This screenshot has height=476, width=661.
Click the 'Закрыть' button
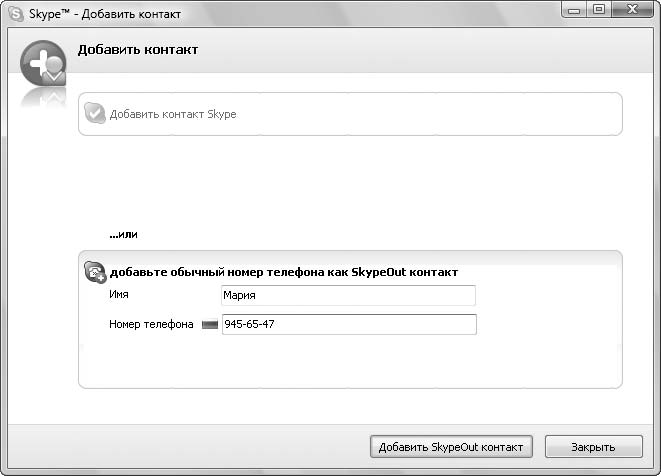(594, 447)
